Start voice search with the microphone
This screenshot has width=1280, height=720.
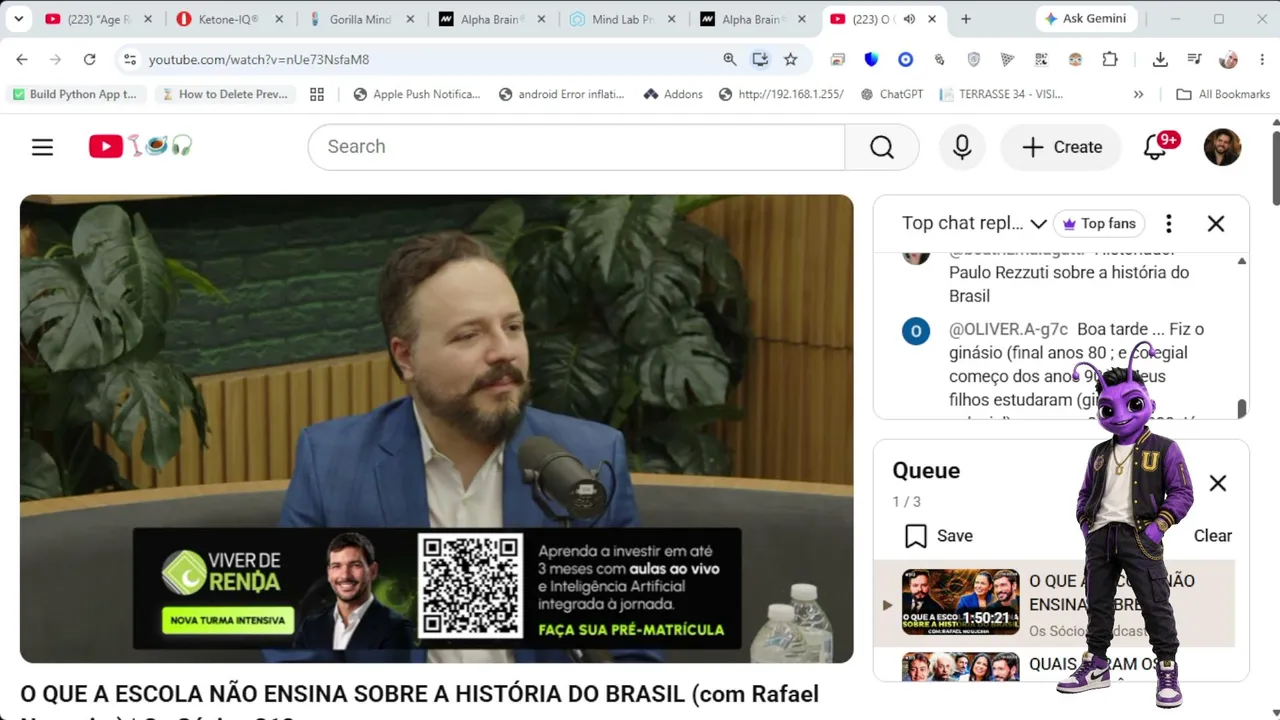coord(962,147)
